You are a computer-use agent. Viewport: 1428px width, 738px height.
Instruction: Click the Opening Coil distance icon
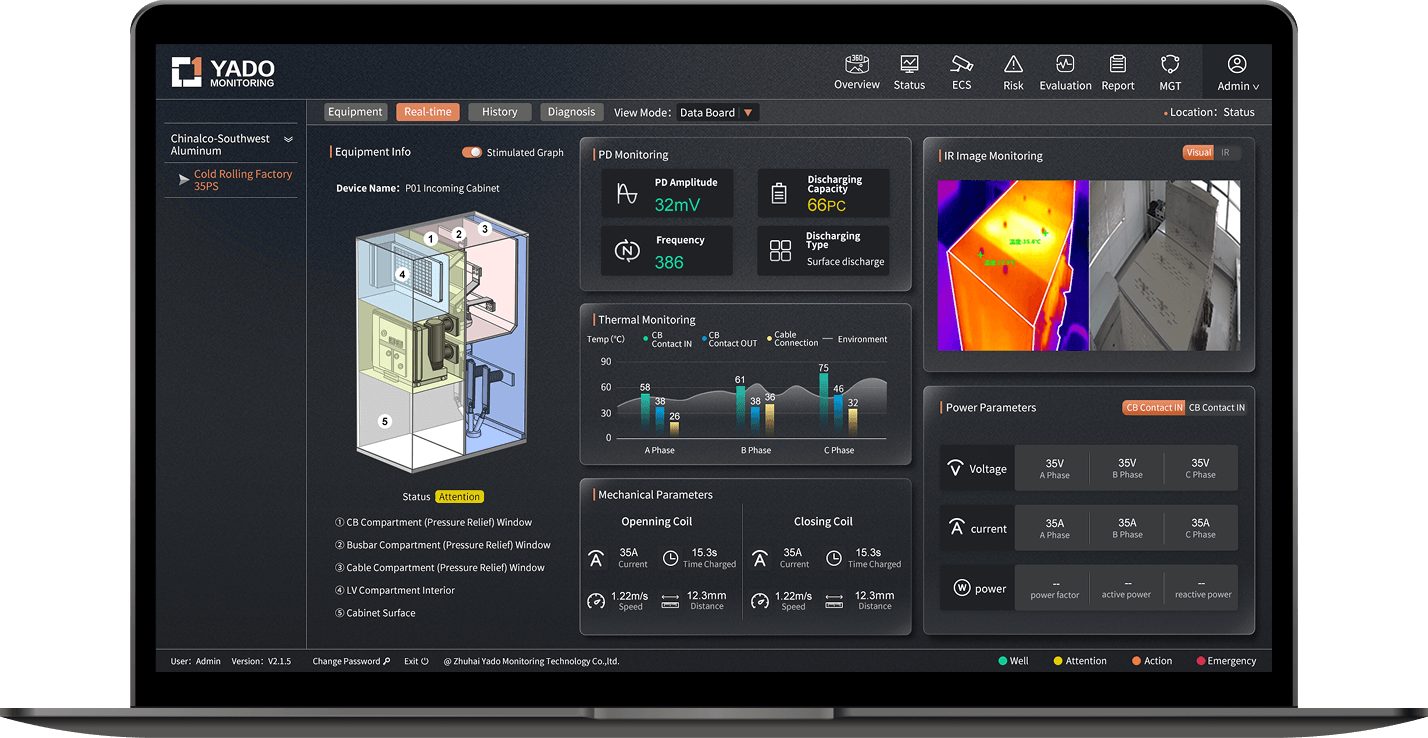tap(671, 601)
